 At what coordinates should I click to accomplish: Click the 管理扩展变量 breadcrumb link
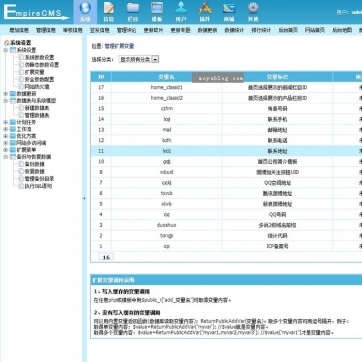119,46
